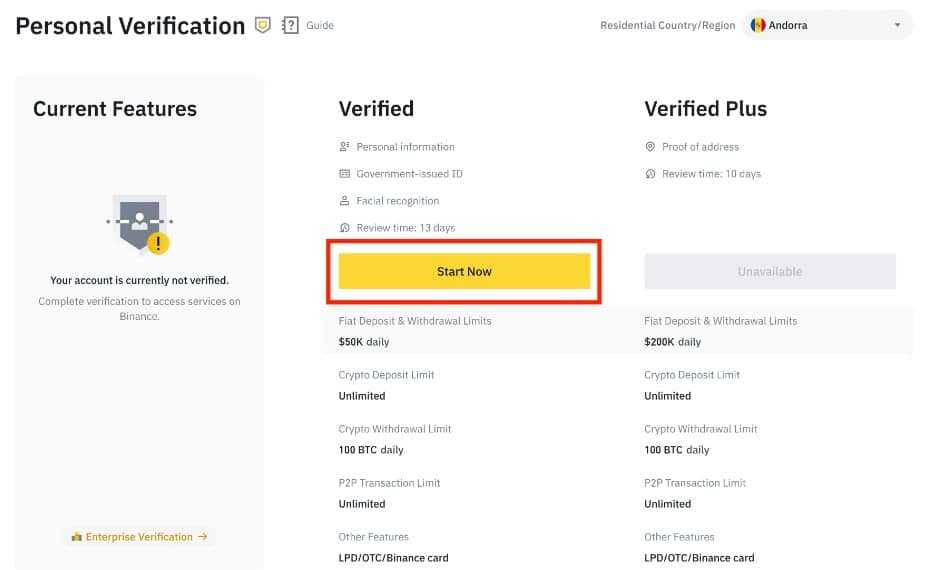
Task: Click the Proof of address pin icon
Action: pyautogui.click(x=651, y=147)
